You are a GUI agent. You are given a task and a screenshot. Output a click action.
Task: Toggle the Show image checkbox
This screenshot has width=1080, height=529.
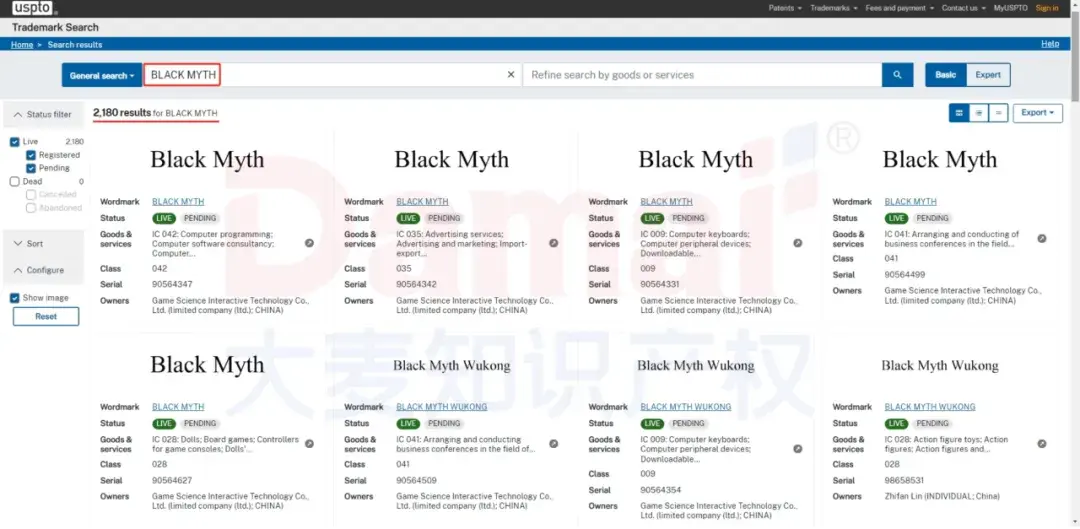(x=14, y=298)
